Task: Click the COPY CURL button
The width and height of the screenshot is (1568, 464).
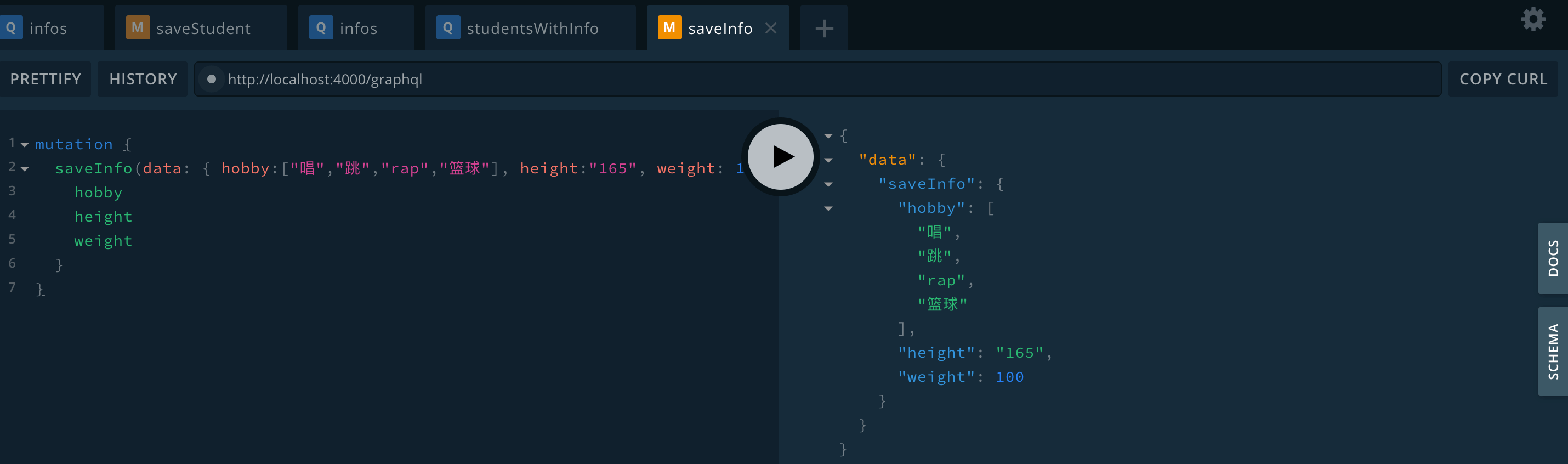Action: tap(1503, 79)
